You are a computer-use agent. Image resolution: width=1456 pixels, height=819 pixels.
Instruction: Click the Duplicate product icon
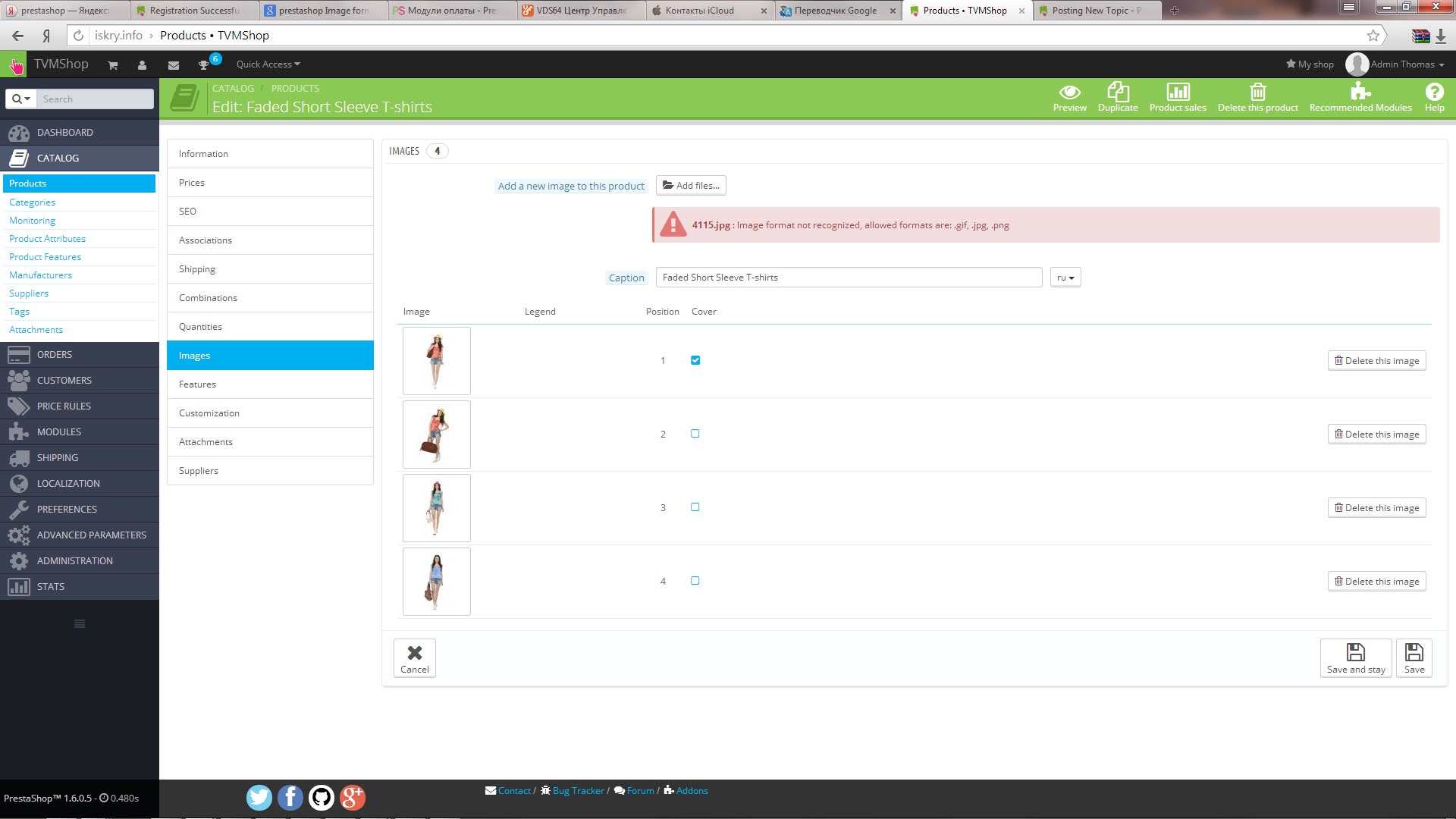[1118, 93]
